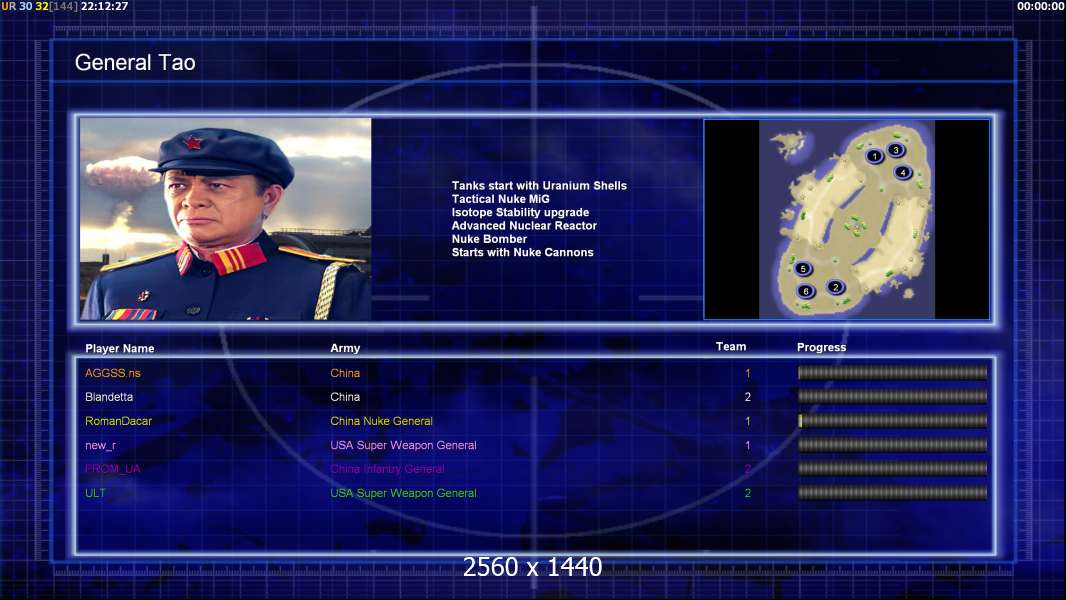Click start position 6 on the map
This screenshot has height=600, width=1066.
(806, 292)
